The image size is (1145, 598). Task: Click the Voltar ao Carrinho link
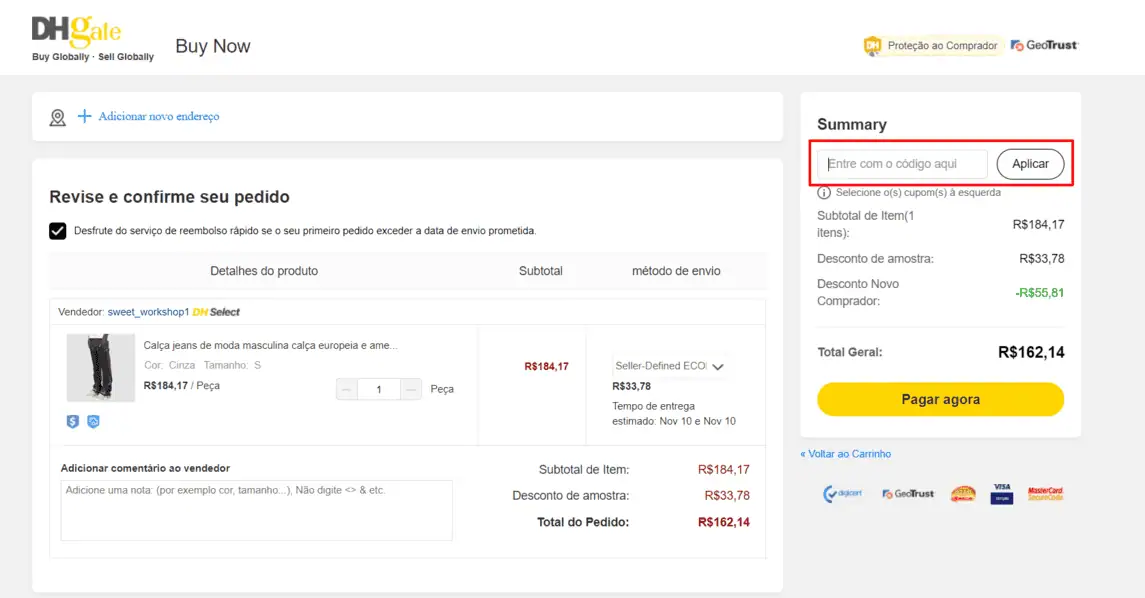click(846, 453)
